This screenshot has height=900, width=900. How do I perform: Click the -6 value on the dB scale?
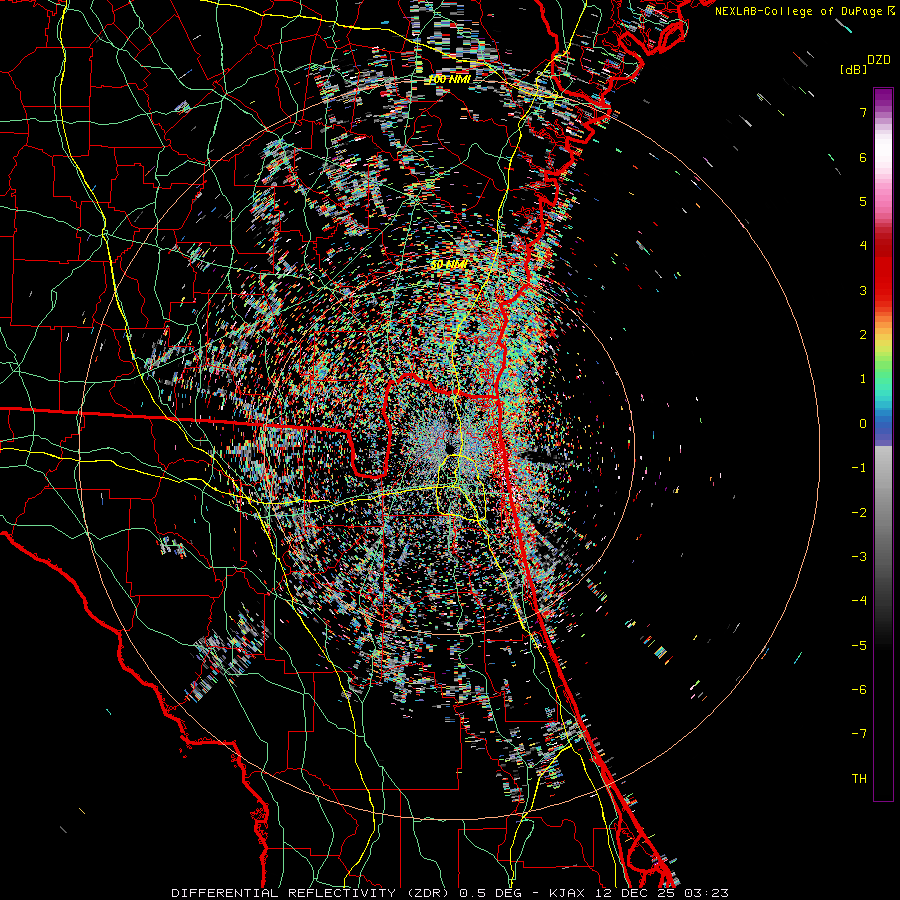859,689
